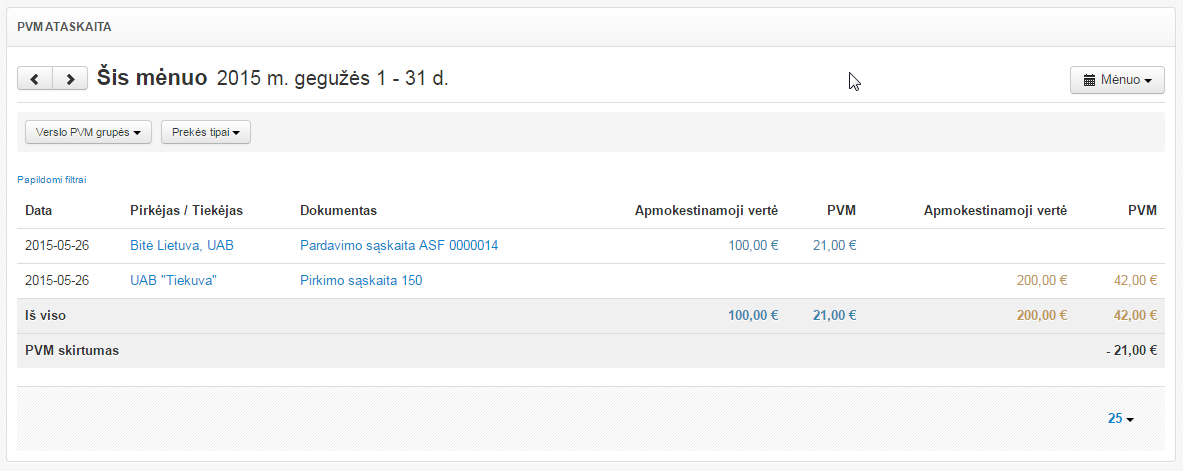Viewport: 1183px width, 471px height.
Task: Click the Pirkėjas / Tiekėjas column header
Action: [187, 210]
